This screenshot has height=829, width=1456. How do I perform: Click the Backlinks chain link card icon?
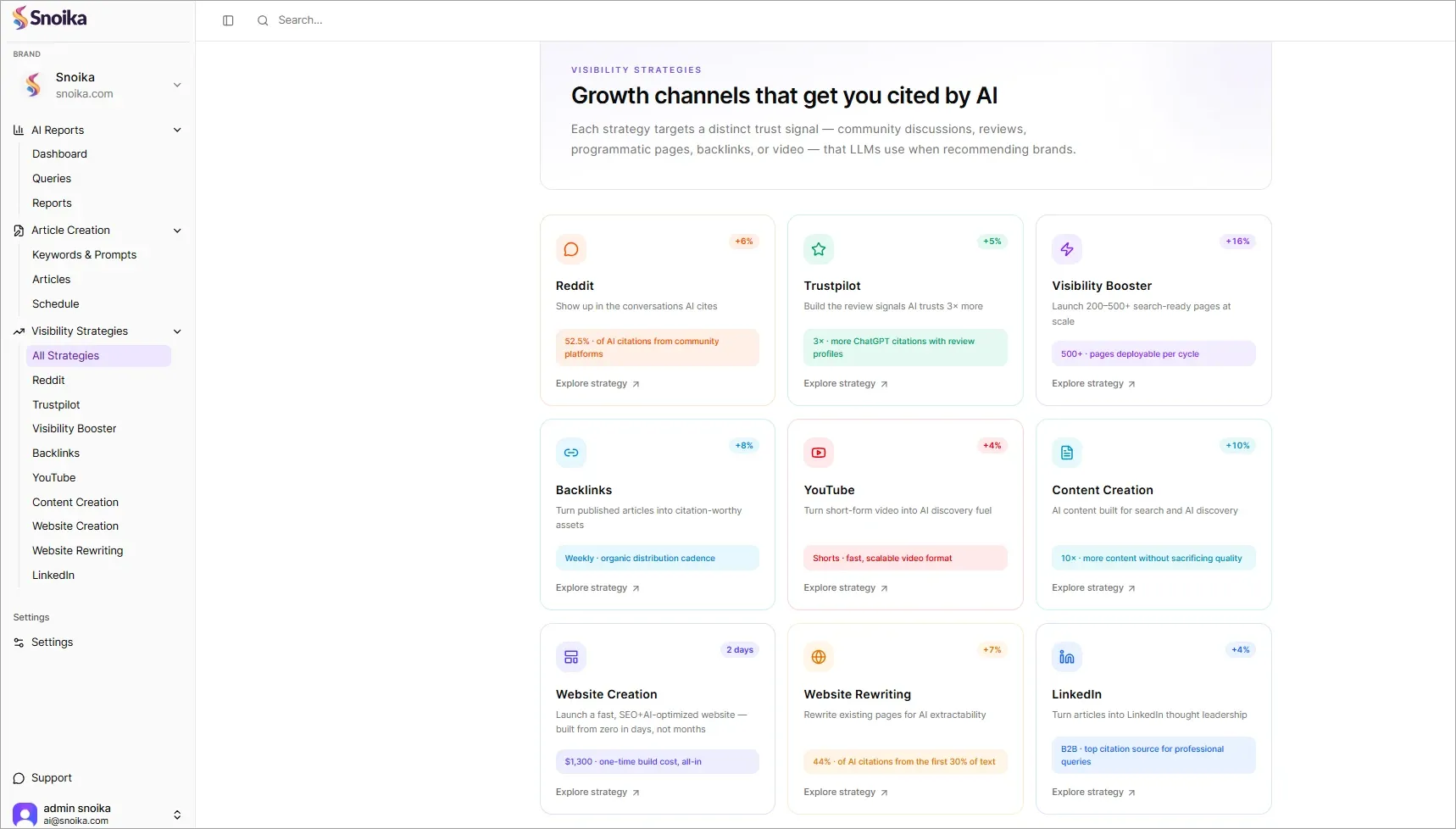pyautogui.click(x=571, y=453)
